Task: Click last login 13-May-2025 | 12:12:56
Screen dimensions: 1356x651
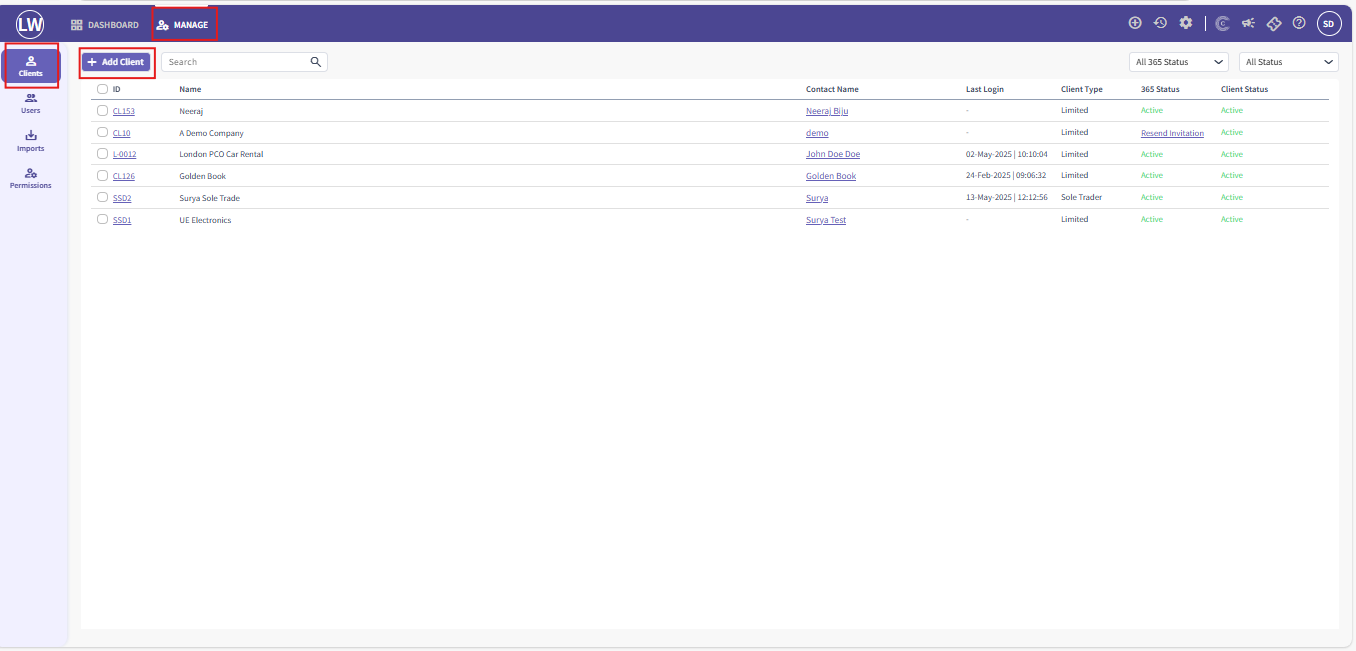Action: (1007, 198)
